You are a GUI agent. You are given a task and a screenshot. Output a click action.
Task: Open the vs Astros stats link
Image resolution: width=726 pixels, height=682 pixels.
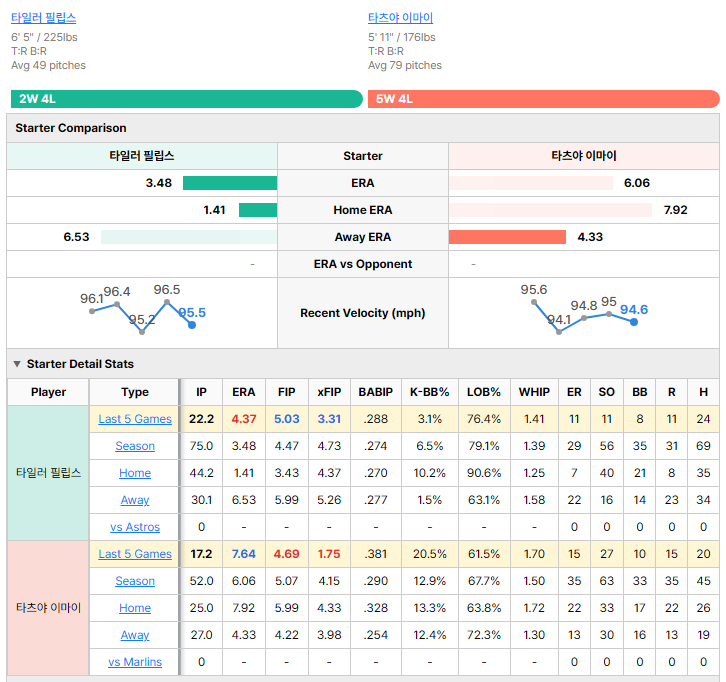click(135, 527)
